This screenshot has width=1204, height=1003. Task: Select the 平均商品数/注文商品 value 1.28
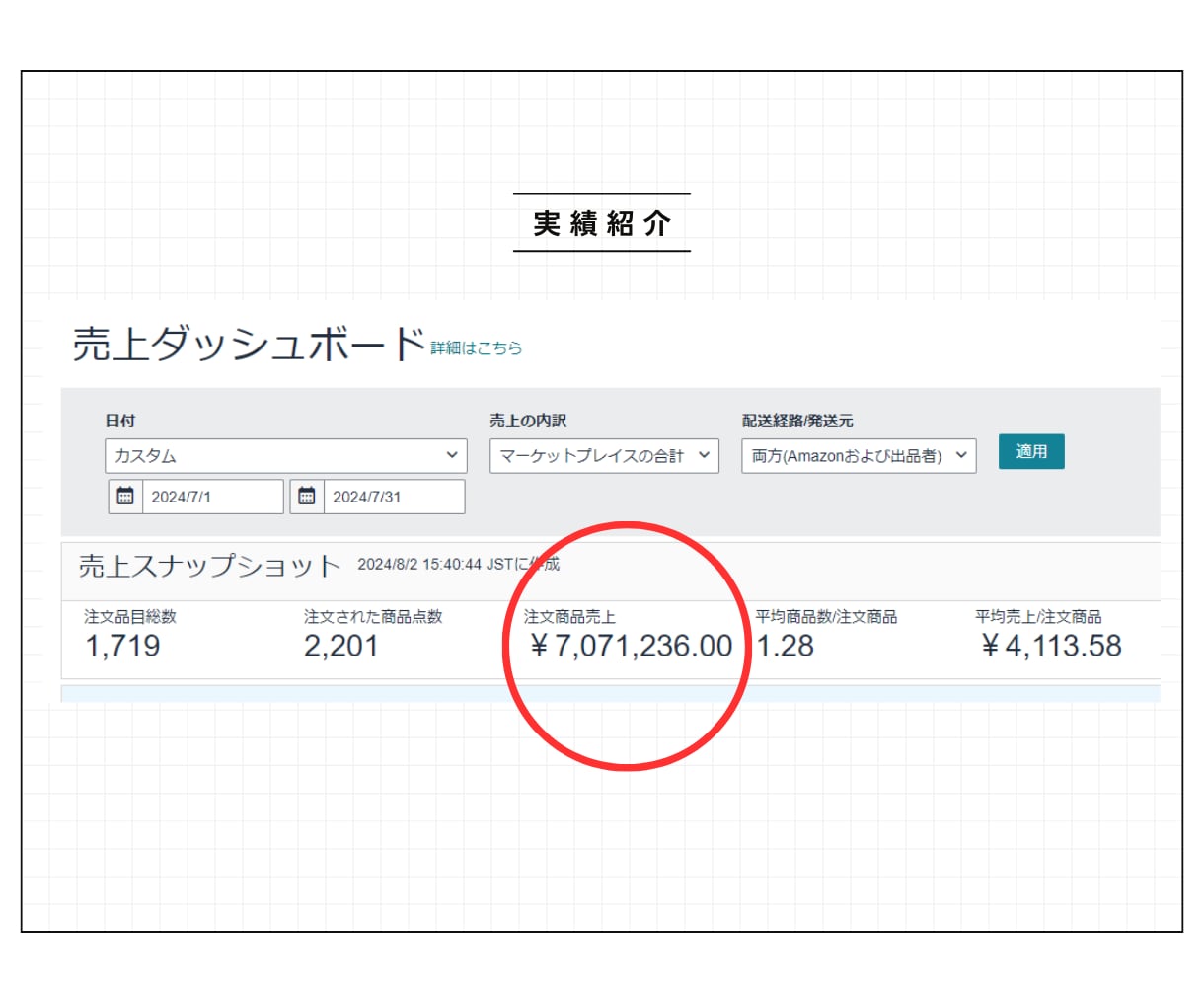[786, 646]
